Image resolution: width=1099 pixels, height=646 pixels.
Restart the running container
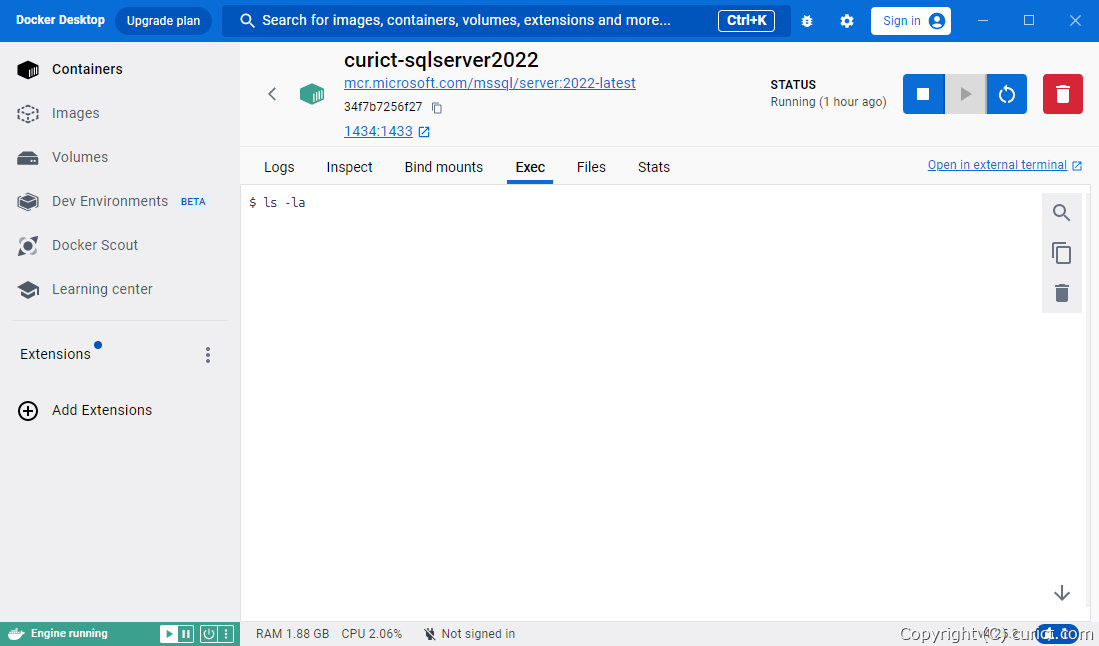[x=1007, y=94]
